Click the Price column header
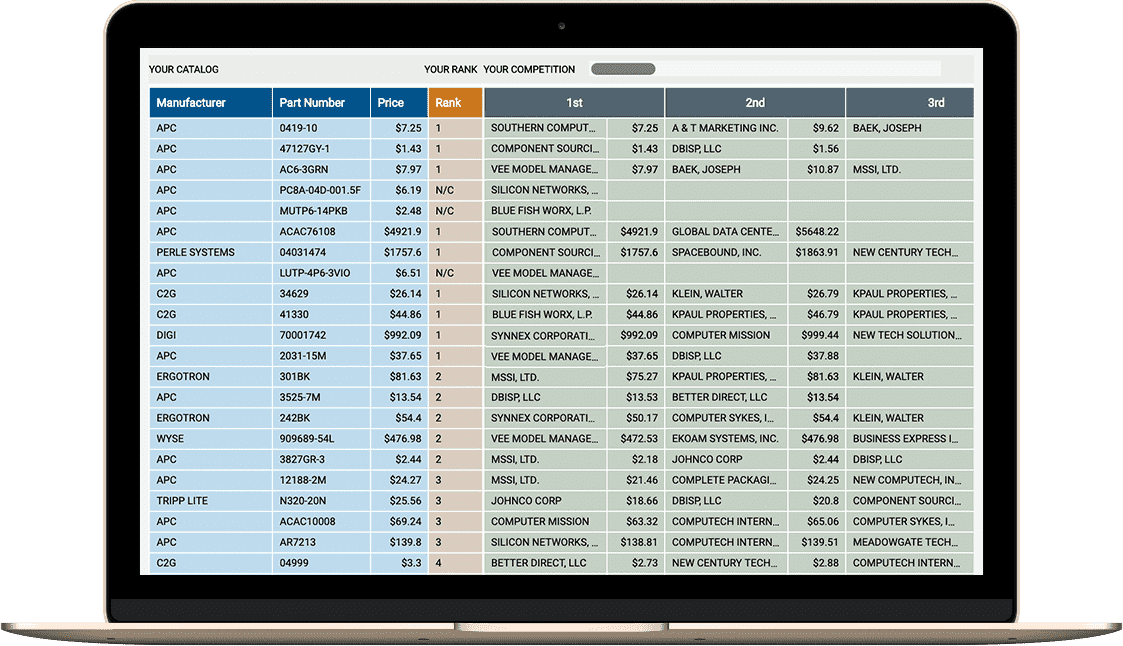1123x646 pixels. tap(399, 102)
